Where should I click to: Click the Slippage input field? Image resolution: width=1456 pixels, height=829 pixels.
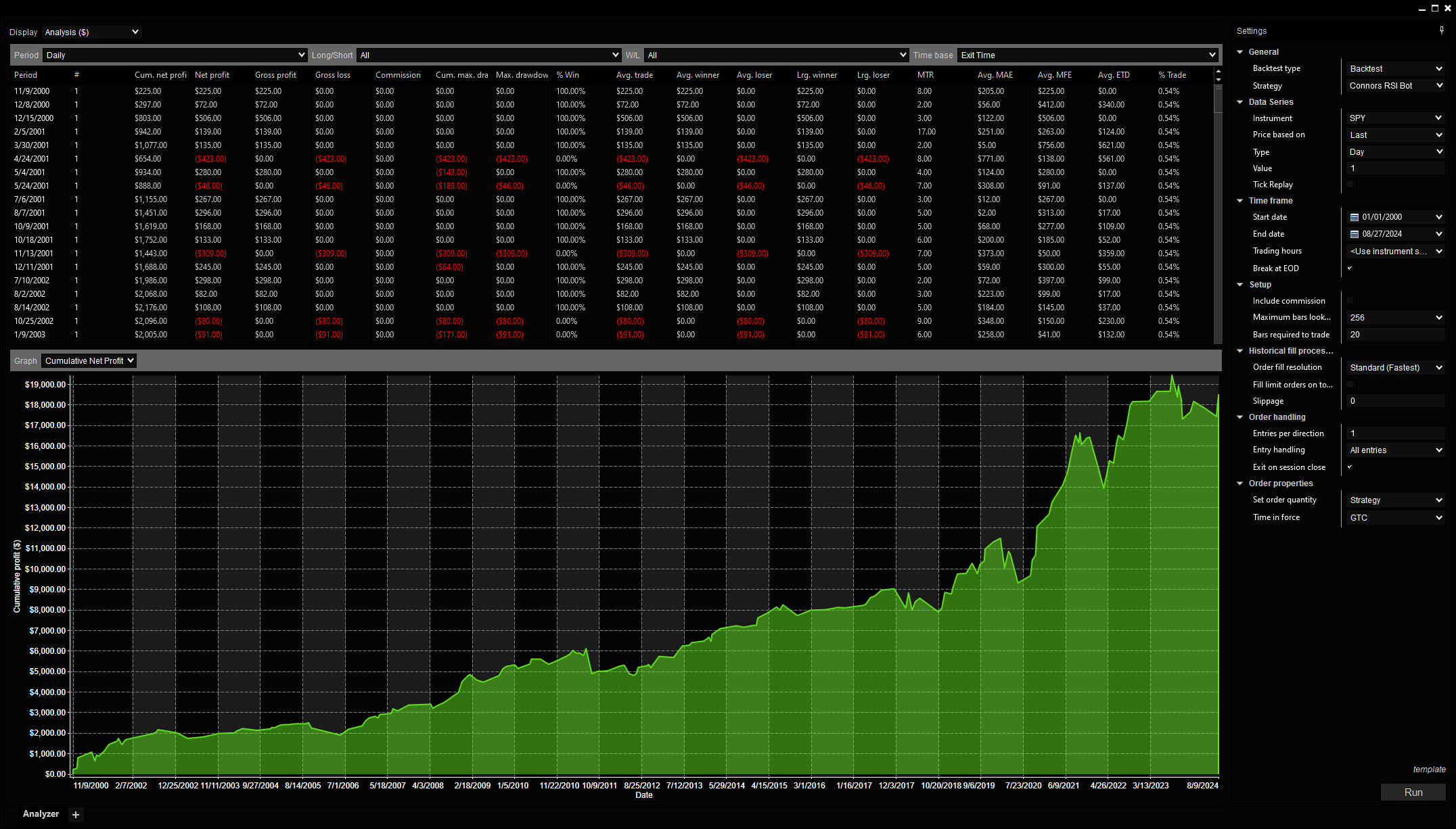[1396, 400]
